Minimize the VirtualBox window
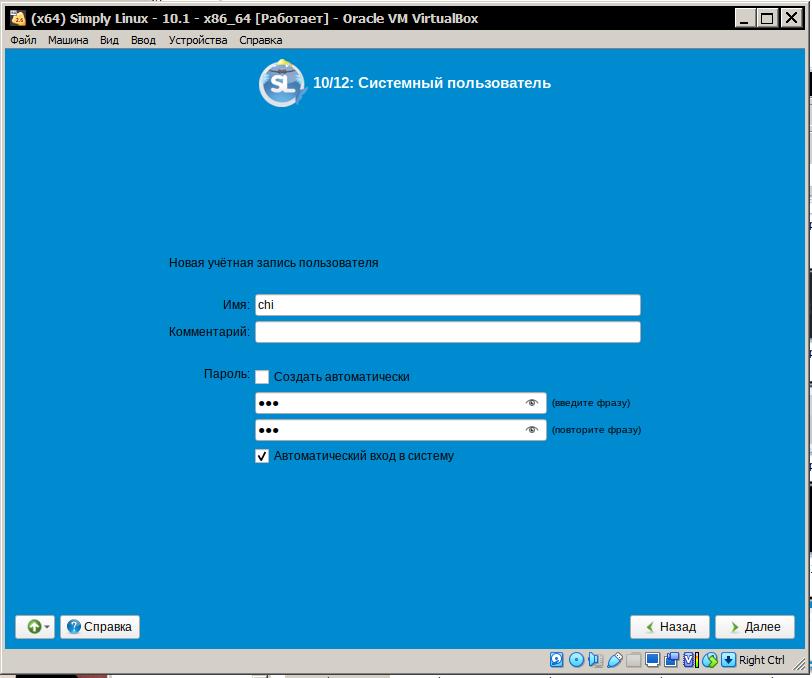 click(744, 18)
